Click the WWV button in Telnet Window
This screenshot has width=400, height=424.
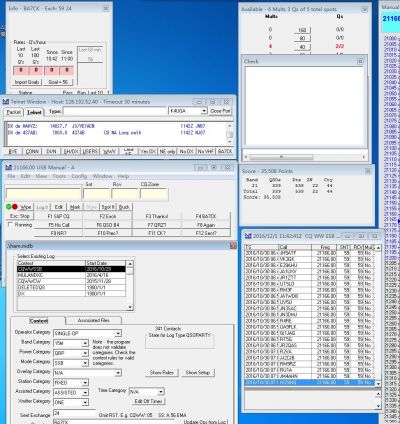coord(109,151)
